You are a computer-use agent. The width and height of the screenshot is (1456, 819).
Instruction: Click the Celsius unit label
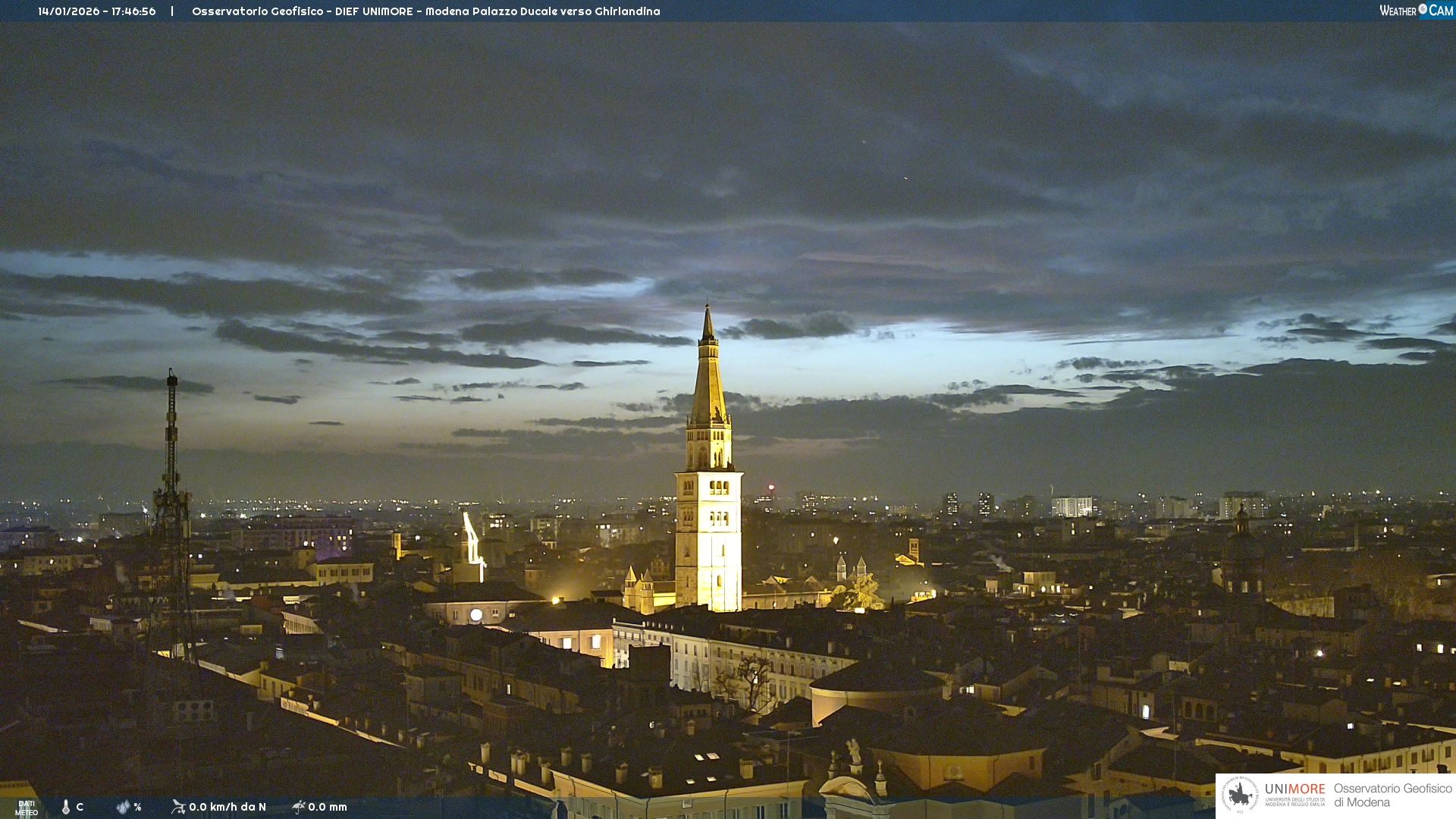[80, 807]
